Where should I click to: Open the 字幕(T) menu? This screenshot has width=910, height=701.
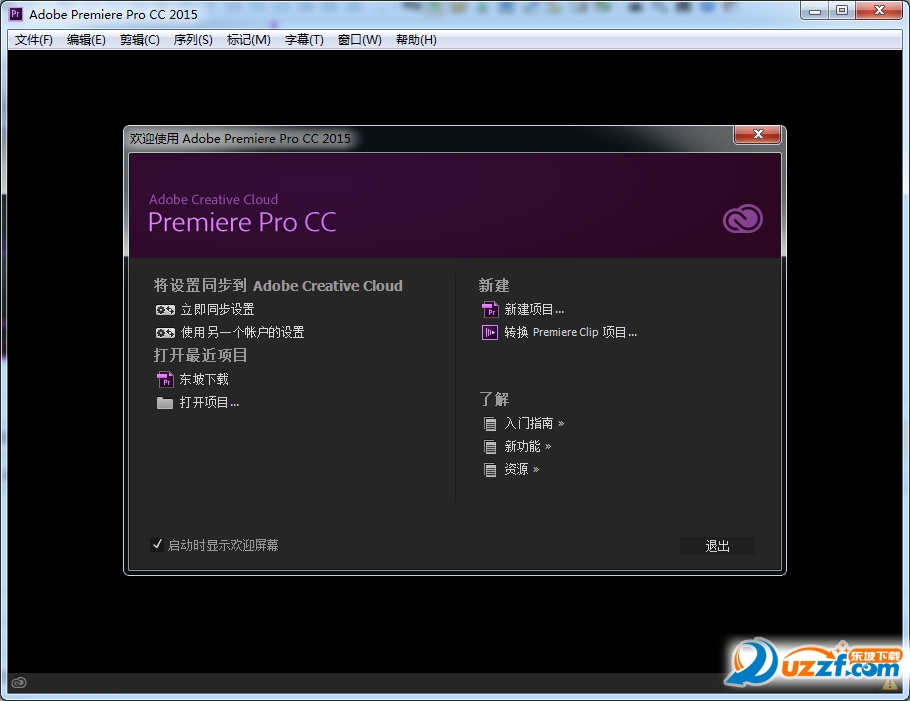point(304,39)
